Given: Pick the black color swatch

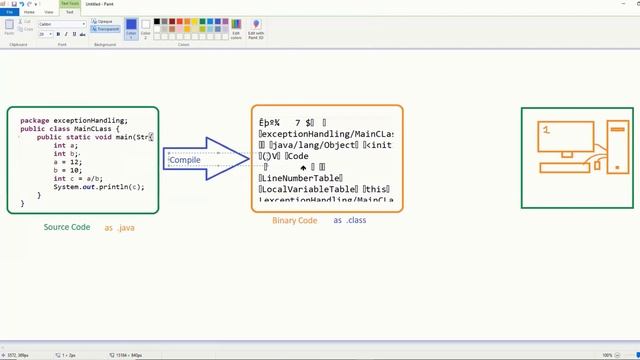Looking at the screenshot, I should (157, 21).
